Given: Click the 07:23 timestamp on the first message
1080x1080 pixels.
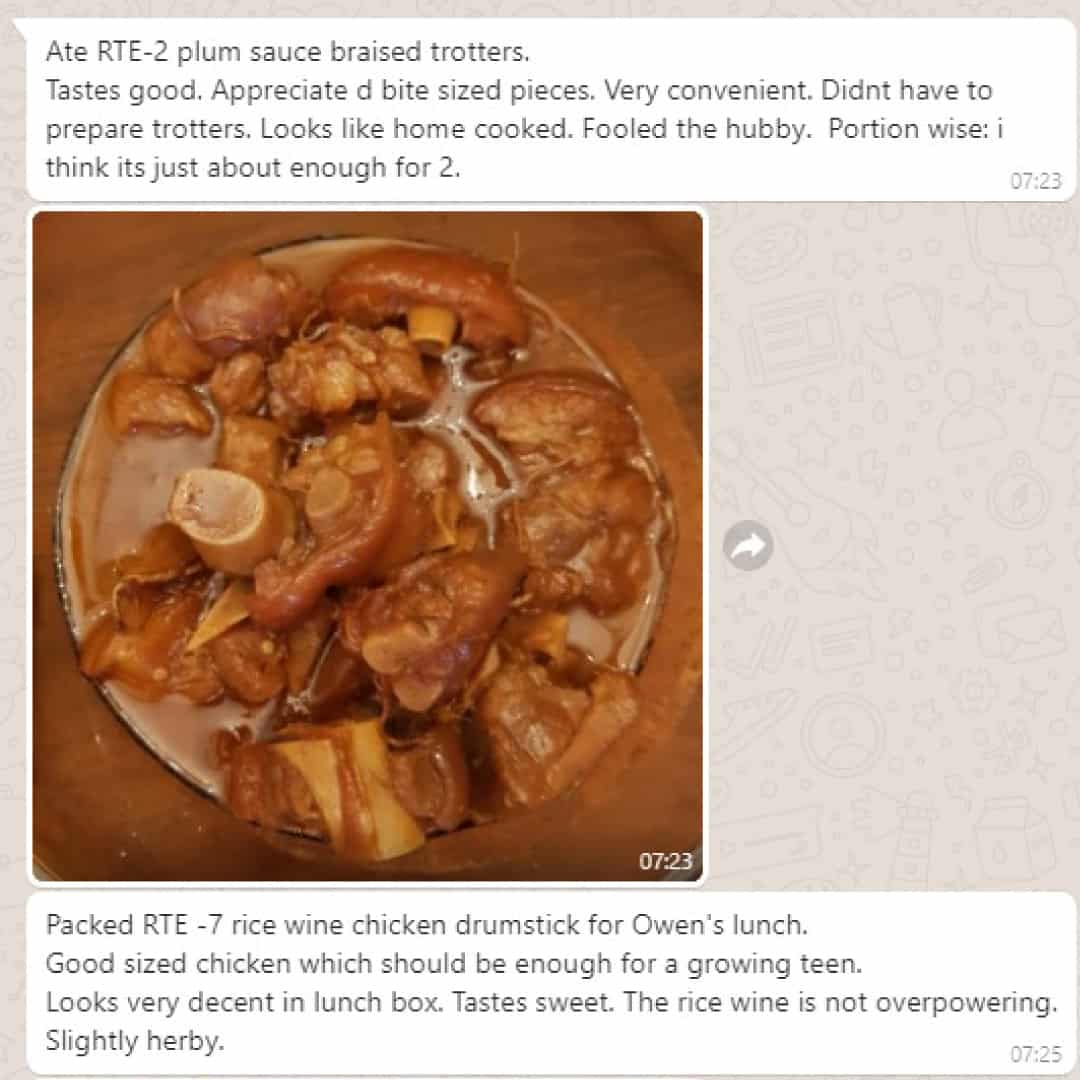Looking at the screenshot, I should tap(1035, 181).
